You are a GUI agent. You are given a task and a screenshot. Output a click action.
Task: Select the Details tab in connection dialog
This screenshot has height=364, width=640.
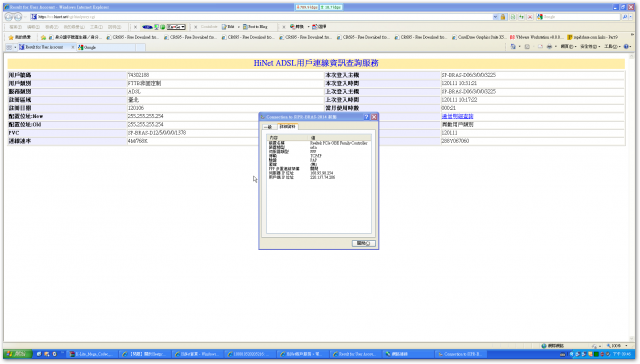288,127
